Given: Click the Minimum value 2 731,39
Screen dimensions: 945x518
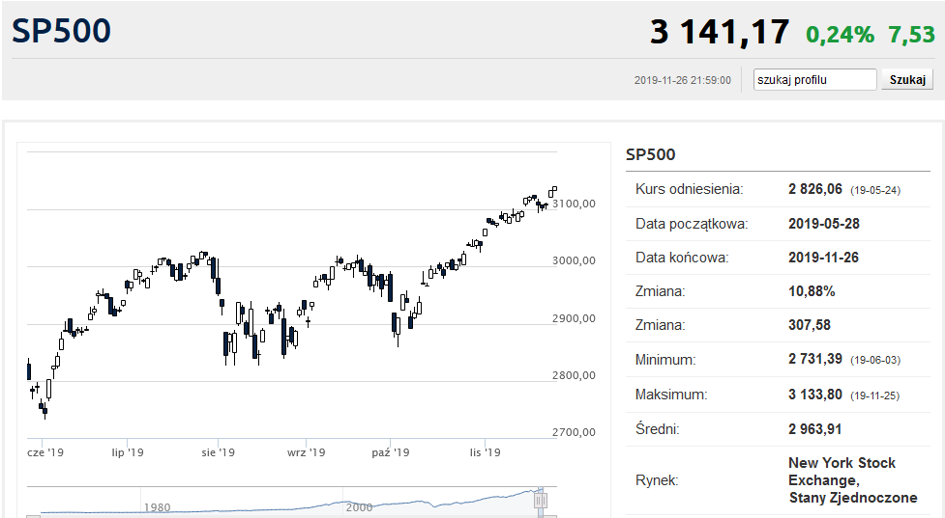Looking at the screenshot, I should coord(815,359).
